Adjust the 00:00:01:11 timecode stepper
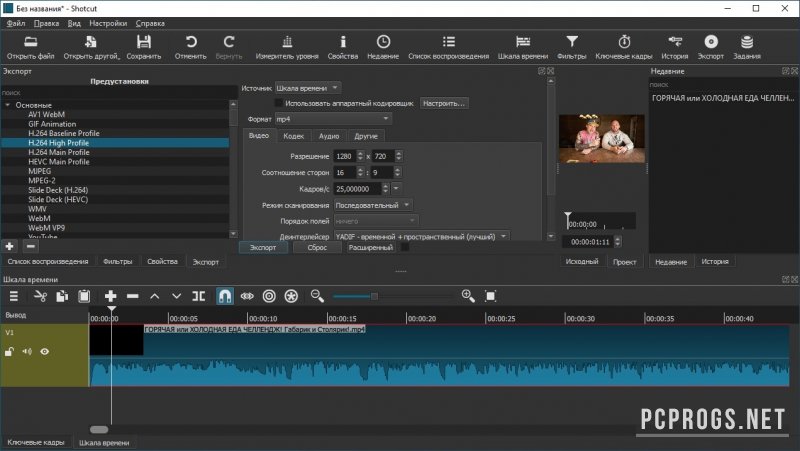Viewport: 800px width, 451px height. pos(618,242)
